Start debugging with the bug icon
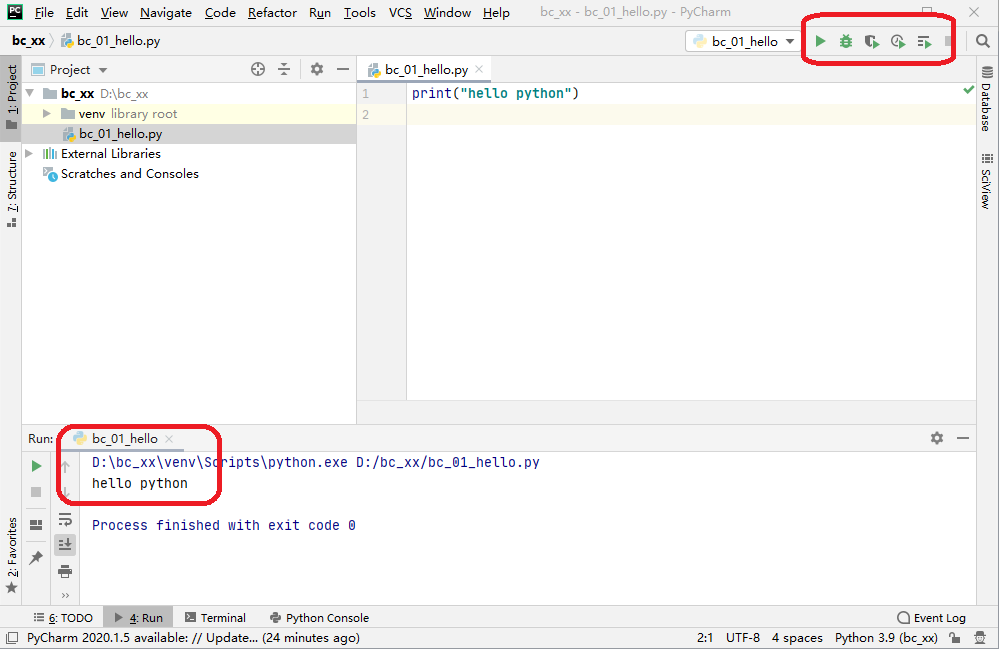This screenshot has width=999, height=649. coord(846,42)
